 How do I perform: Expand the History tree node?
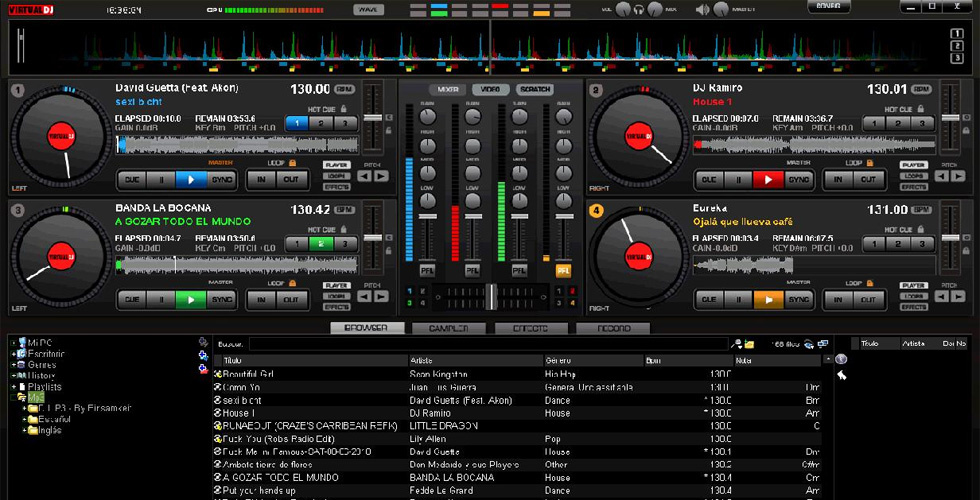point(14,376)
